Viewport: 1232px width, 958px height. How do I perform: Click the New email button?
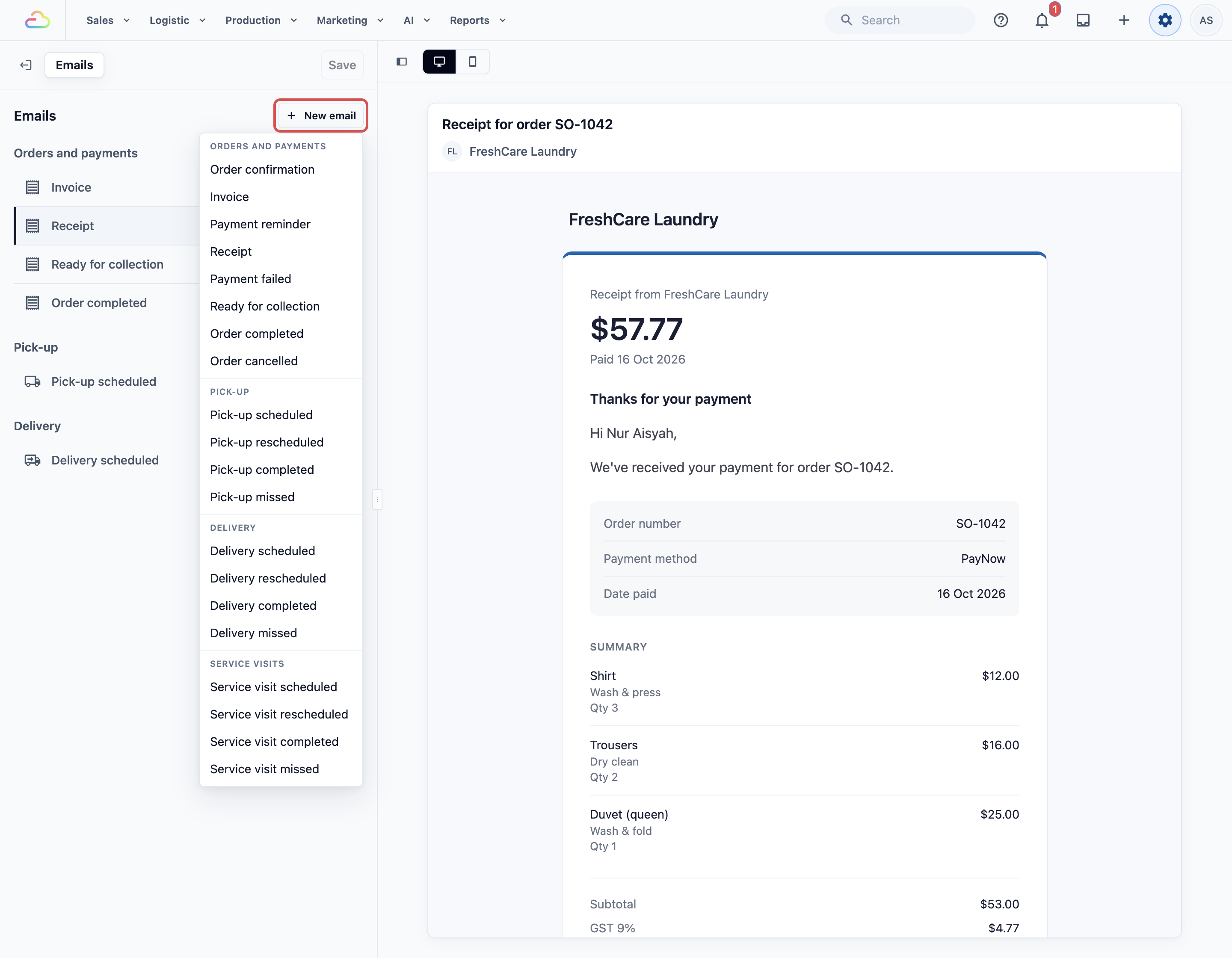coord(321,115)
